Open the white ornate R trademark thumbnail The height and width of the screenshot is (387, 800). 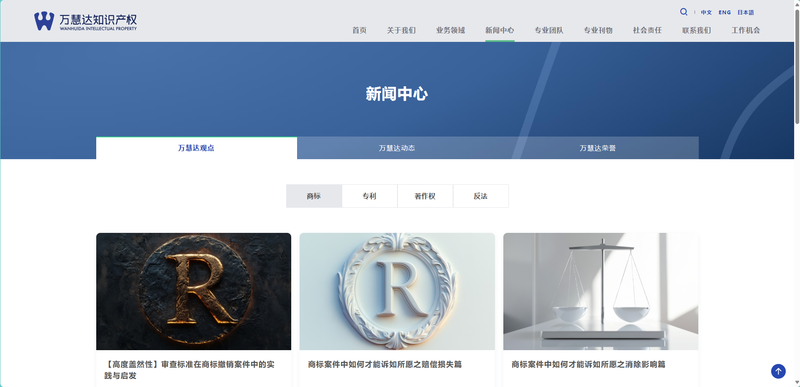coord(397,291)
